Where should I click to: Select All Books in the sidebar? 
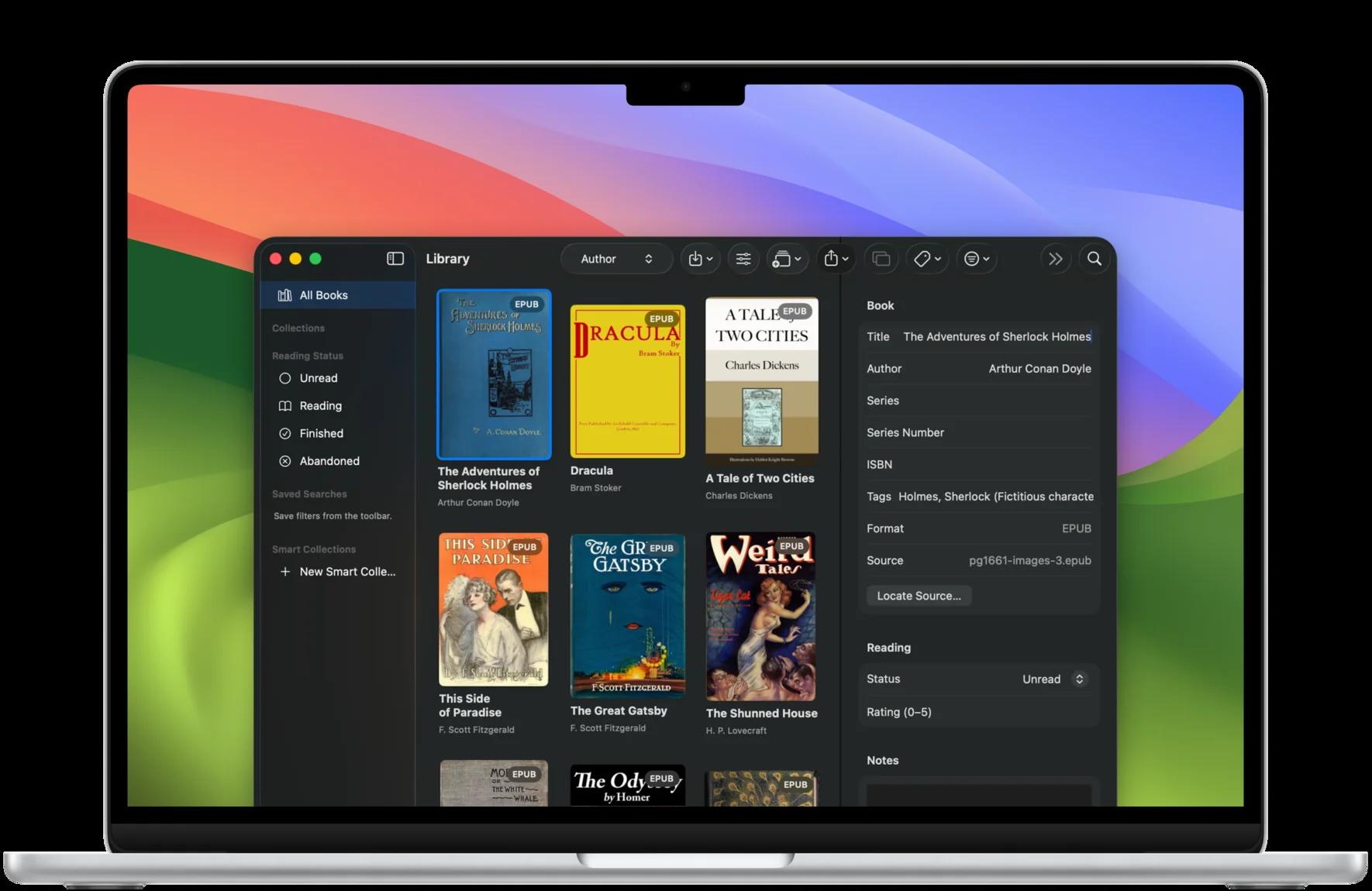click(338, 295)
